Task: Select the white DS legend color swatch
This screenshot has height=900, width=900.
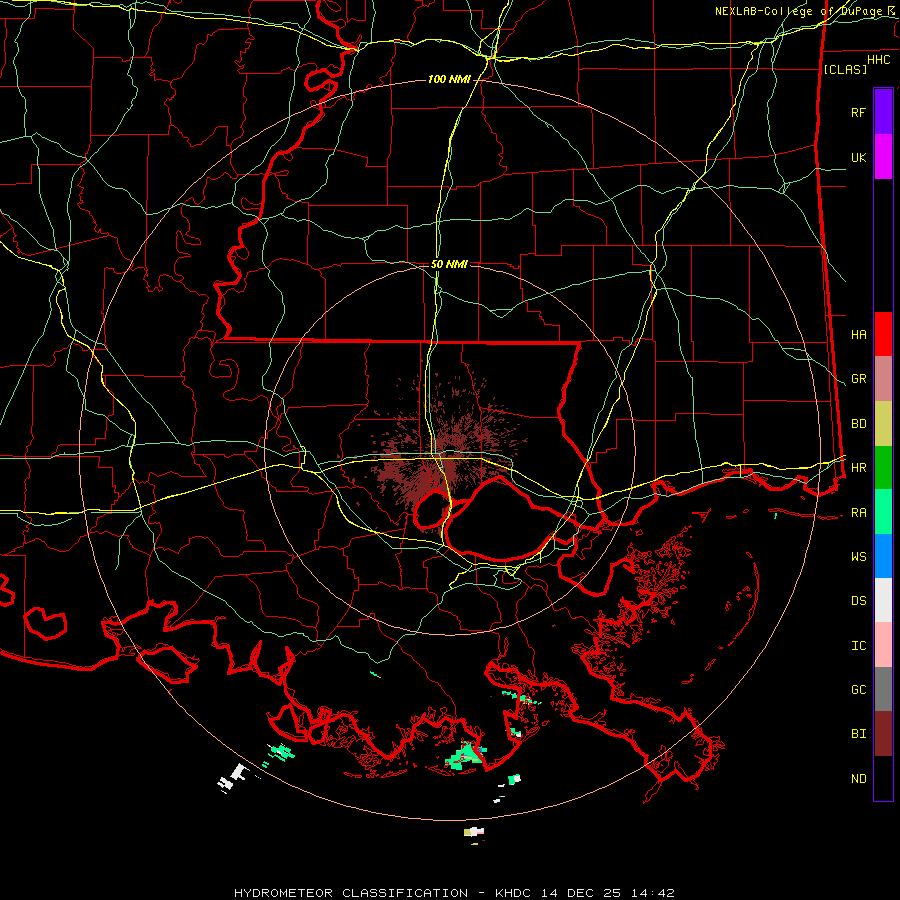Action: 883,600
